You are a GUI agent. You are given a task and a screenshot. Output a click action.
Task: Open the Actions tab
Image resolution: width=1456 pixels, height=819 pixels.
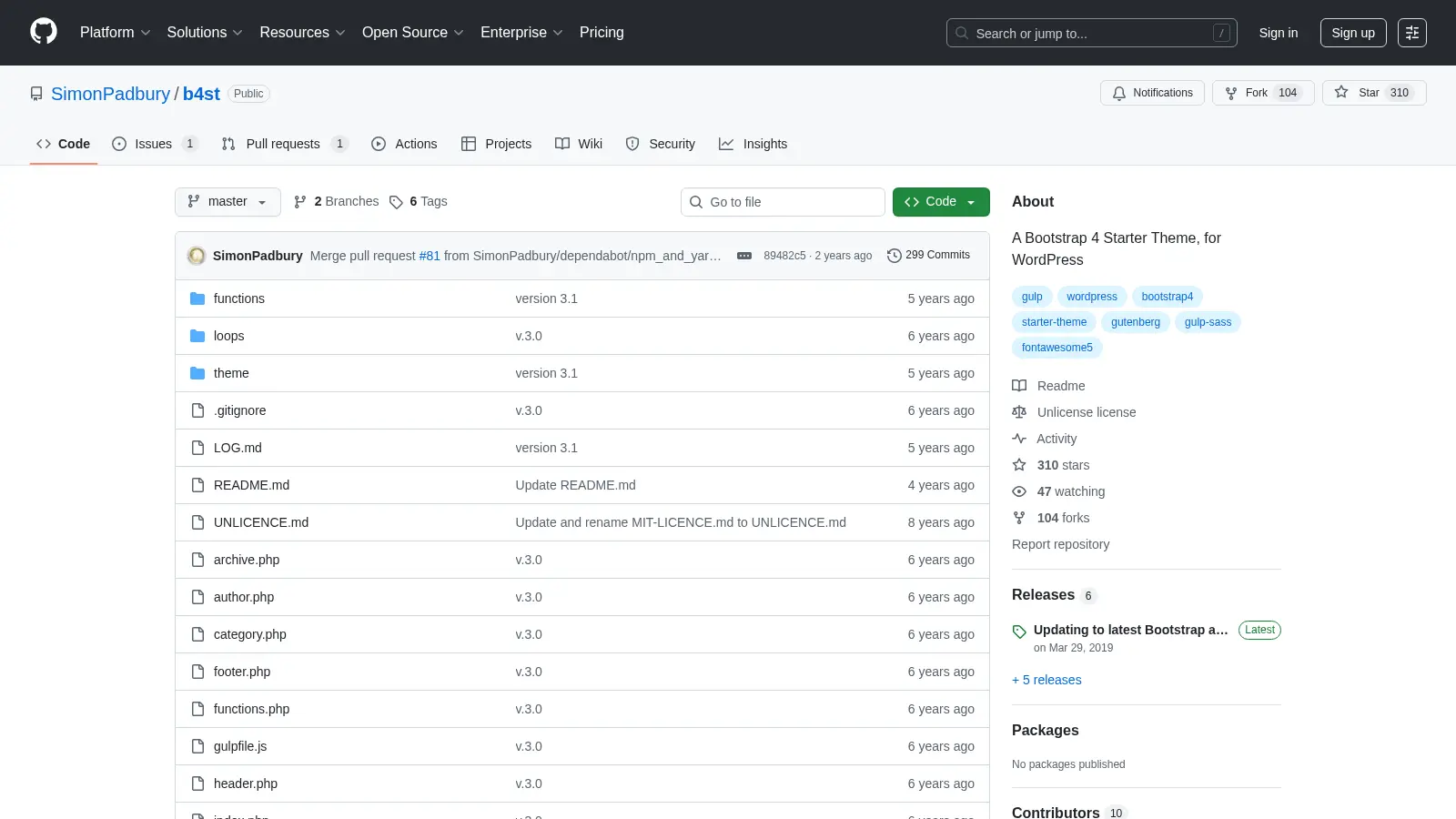coord(404,144)
